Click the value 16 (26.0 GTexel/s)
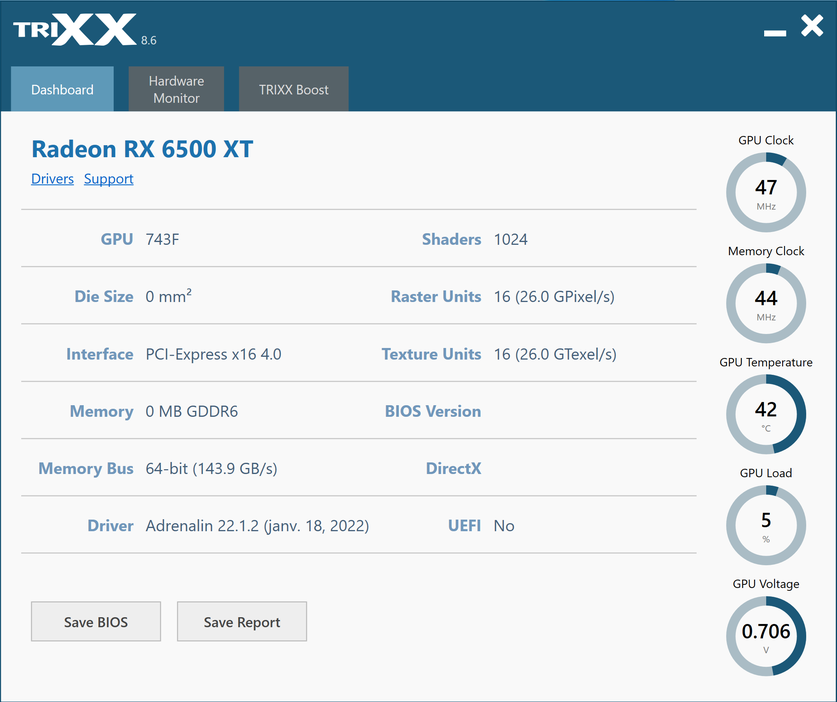This screenshot has height=702, width=837. [555, 354]
